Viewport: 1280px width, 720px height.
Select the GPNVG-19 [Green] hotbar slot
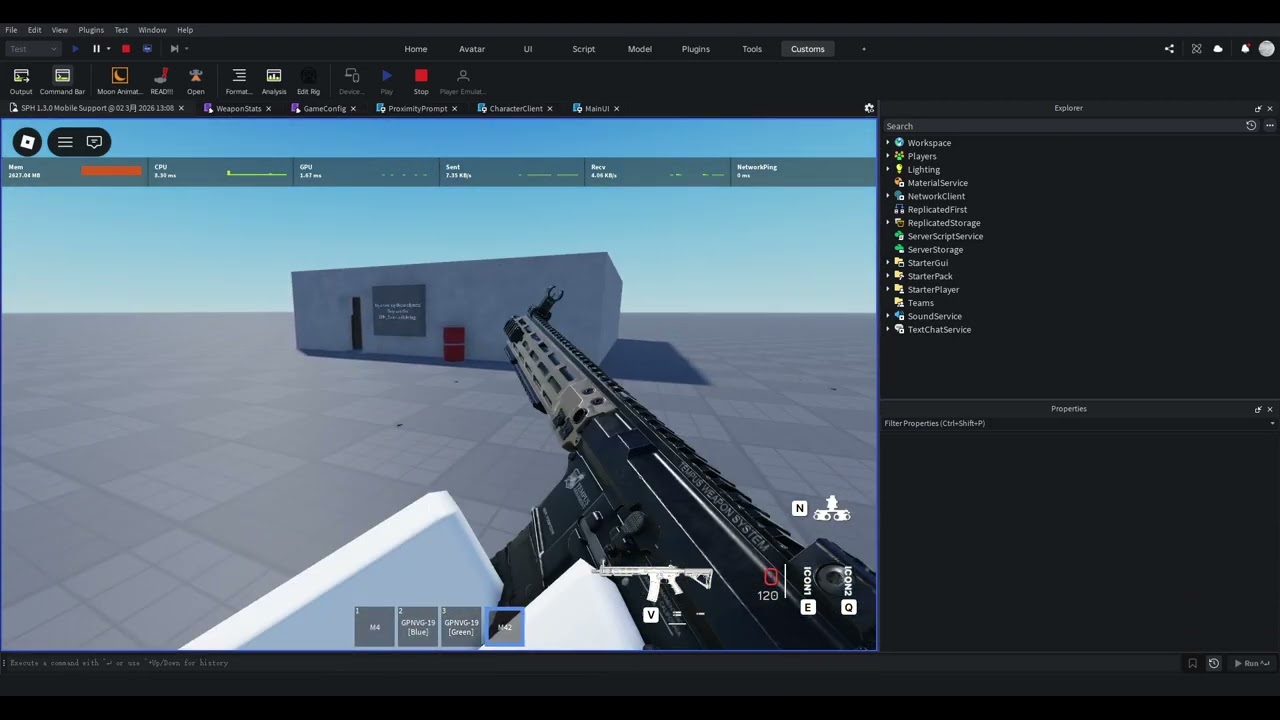[x=461, y=626]
